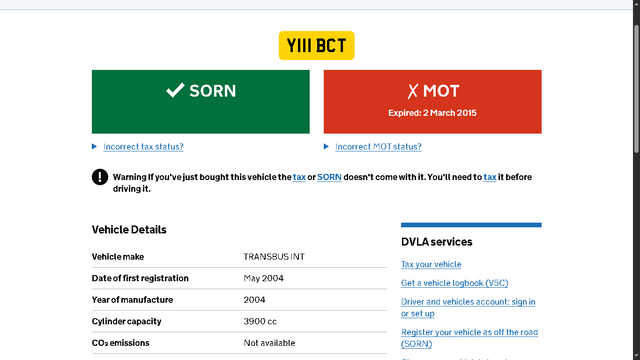
Task: Click the red MOT expired panel
Action: (432, 102)
